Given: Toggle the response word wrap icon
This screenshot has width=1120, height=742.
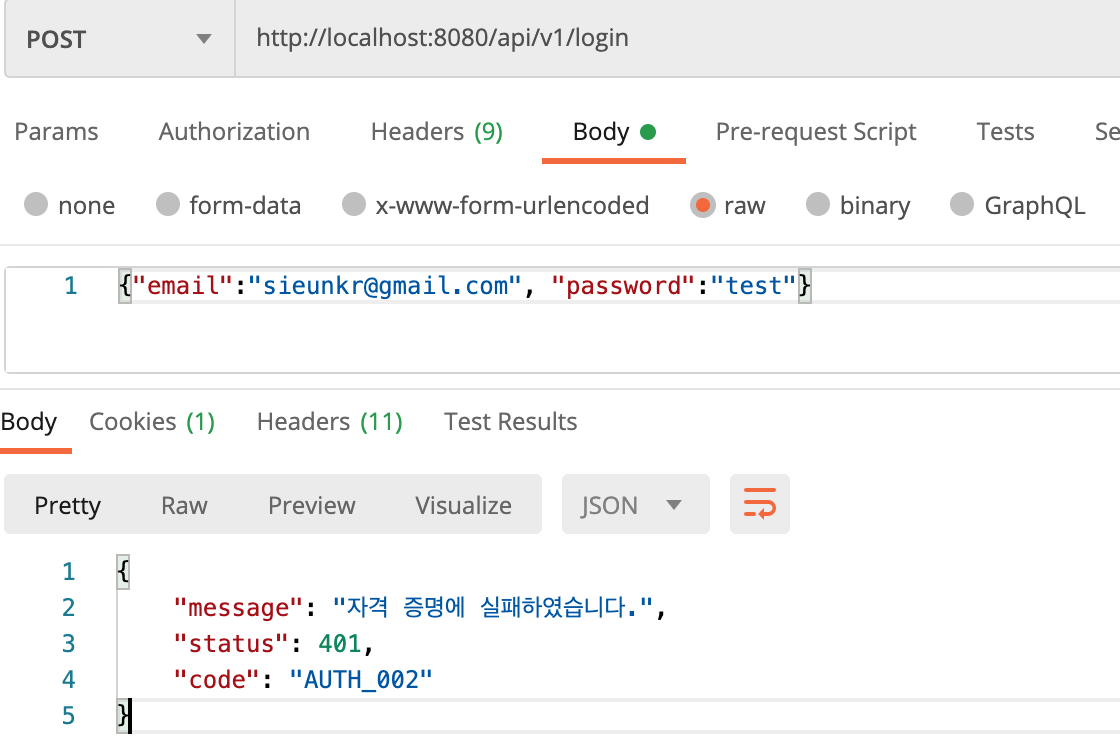Looking at the screenshot, I should tap(760, 505).
